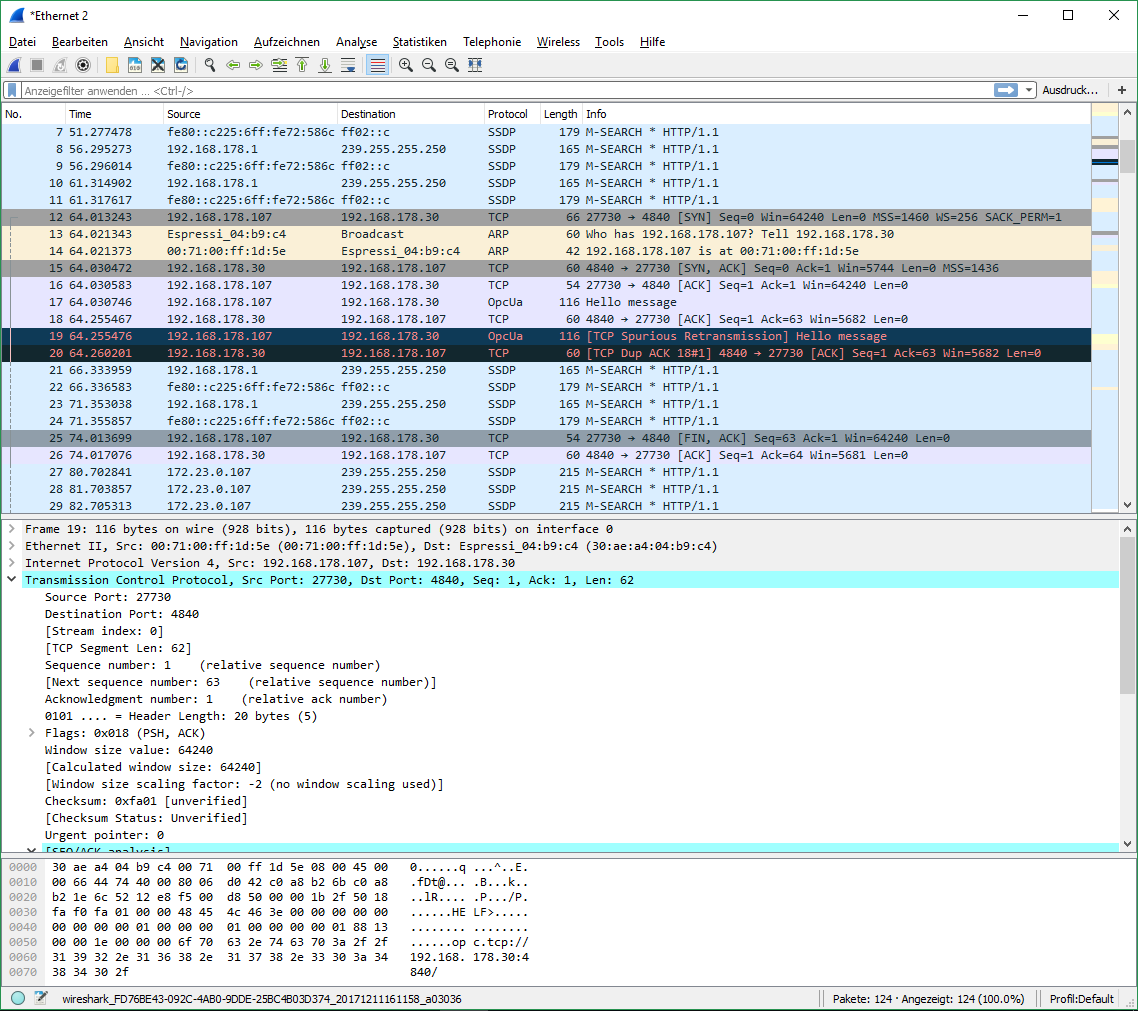Viewport: 1138px width, 1011px height.
Task: Expand the Ethernet II section
Action: click(12, 546)
